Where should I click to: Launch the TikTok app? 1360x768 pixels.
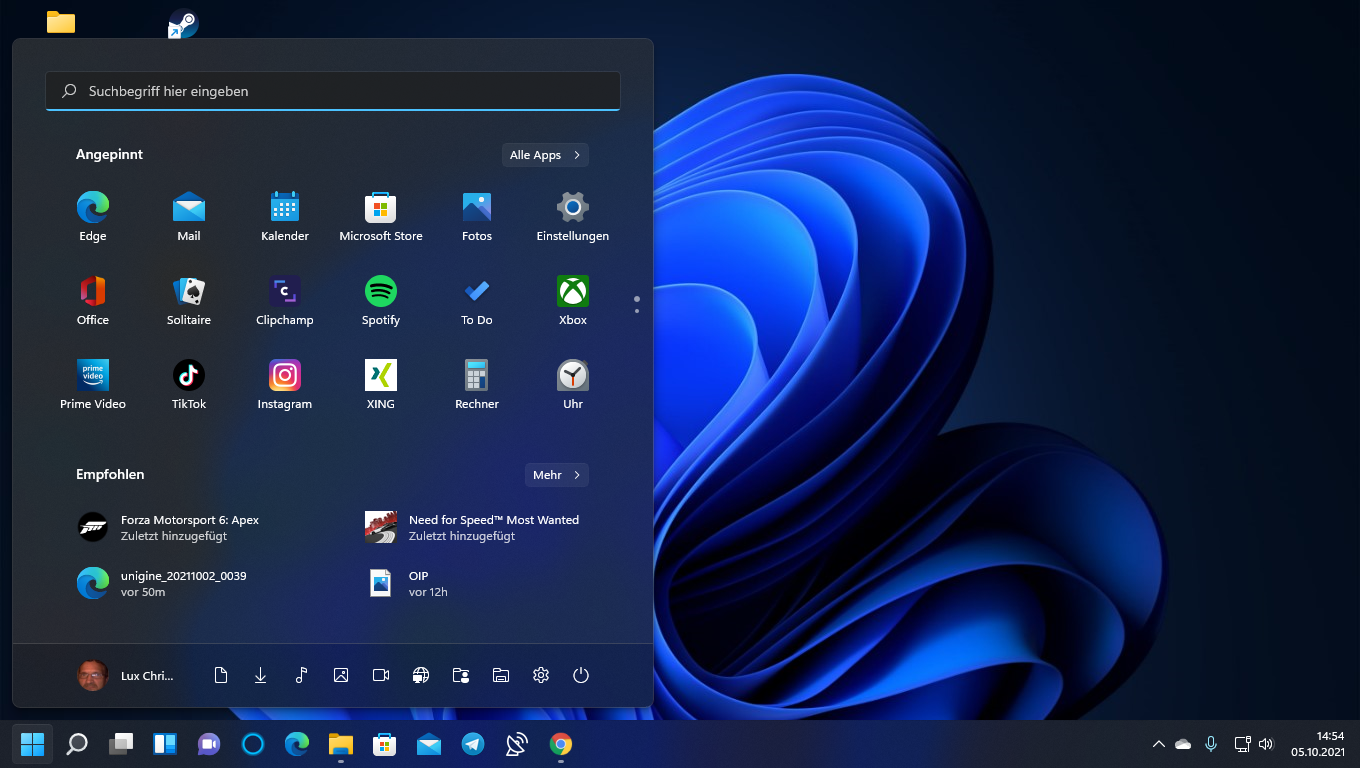pos(189,385)
